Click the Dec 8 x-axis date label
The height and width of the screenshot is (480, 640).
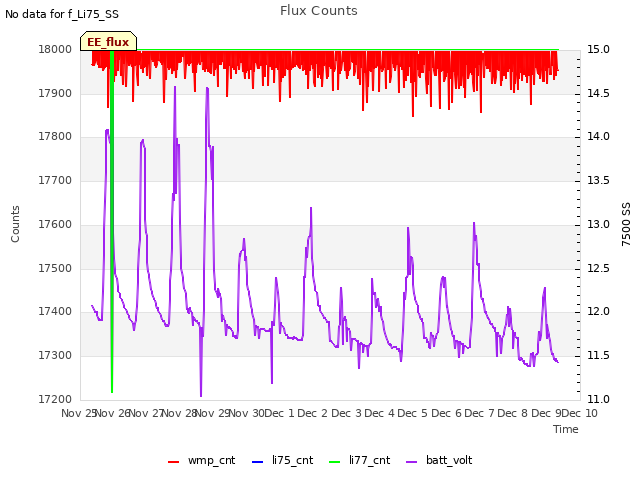coord(513,413)
